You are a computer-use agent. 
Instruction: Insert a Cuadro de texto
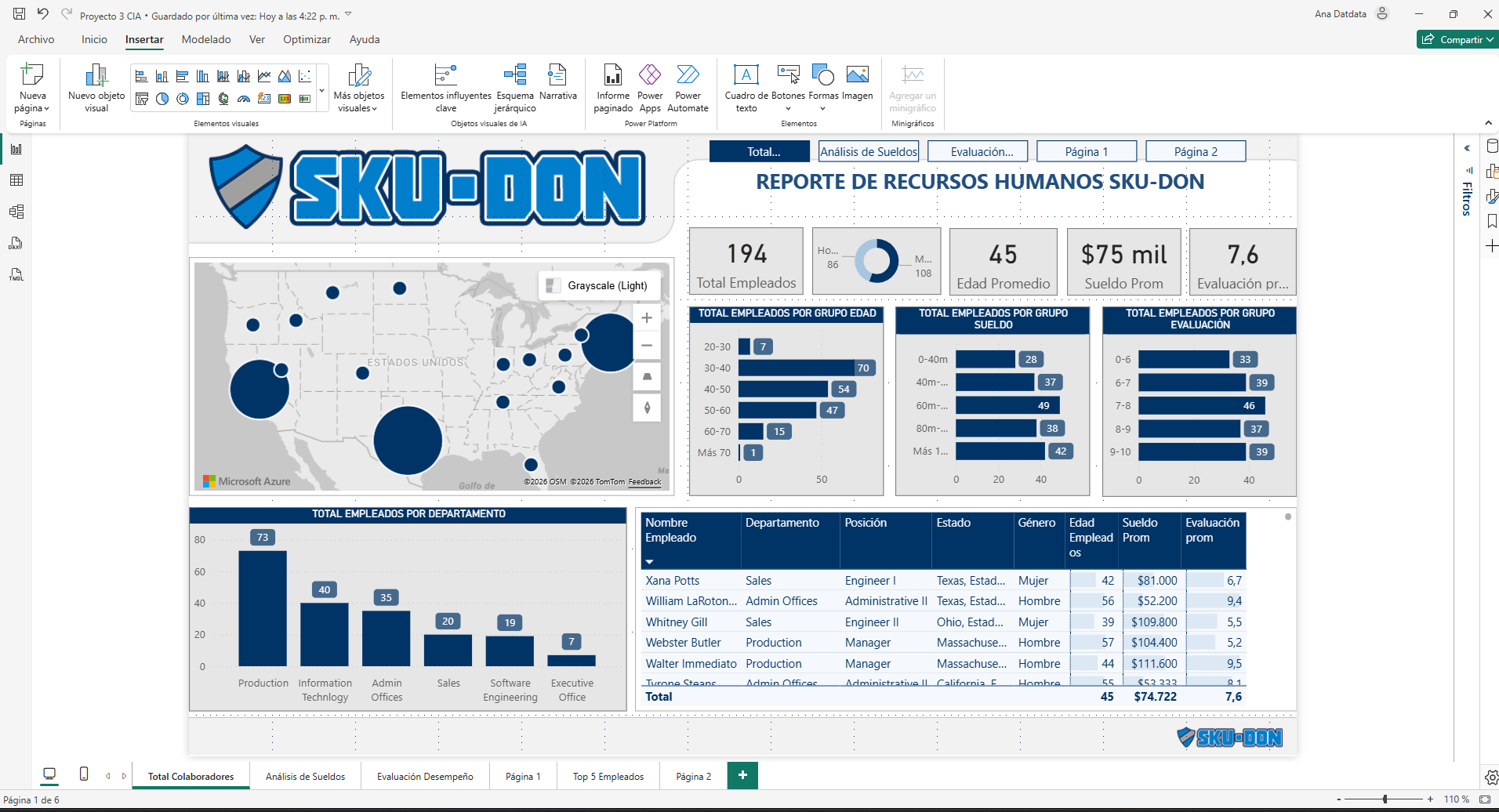click(746, 86)
